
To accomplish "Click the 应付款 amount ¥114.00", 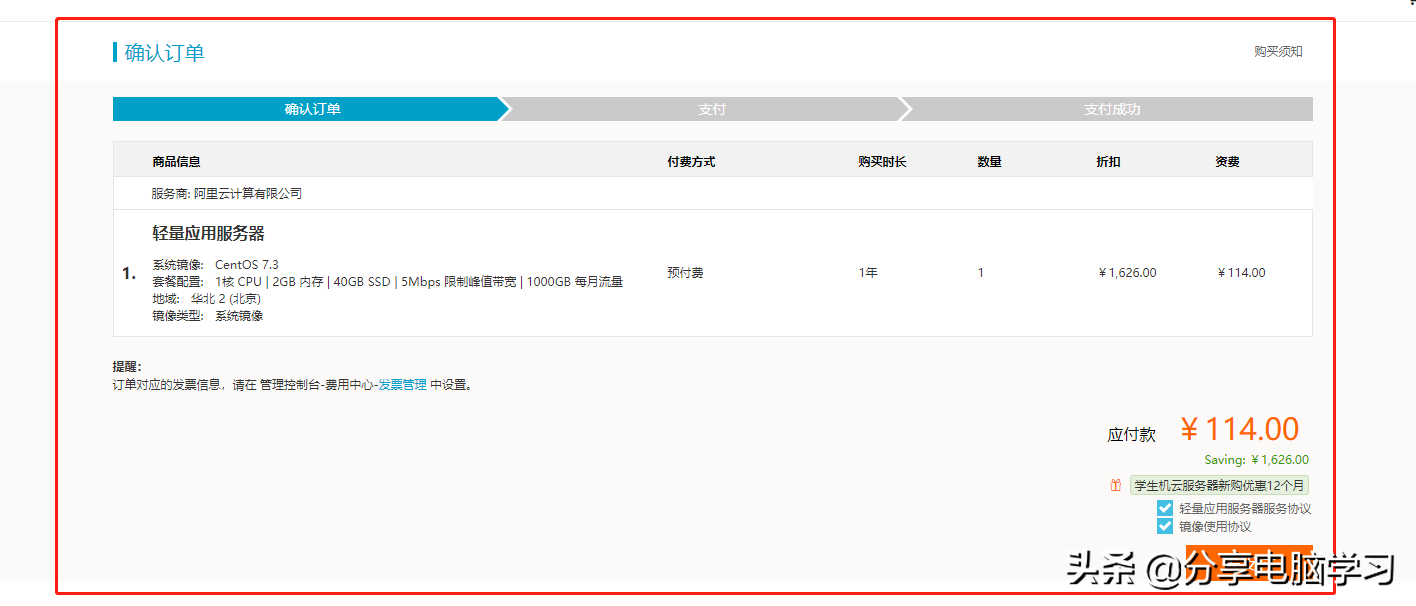I will tap(1238, 429).
